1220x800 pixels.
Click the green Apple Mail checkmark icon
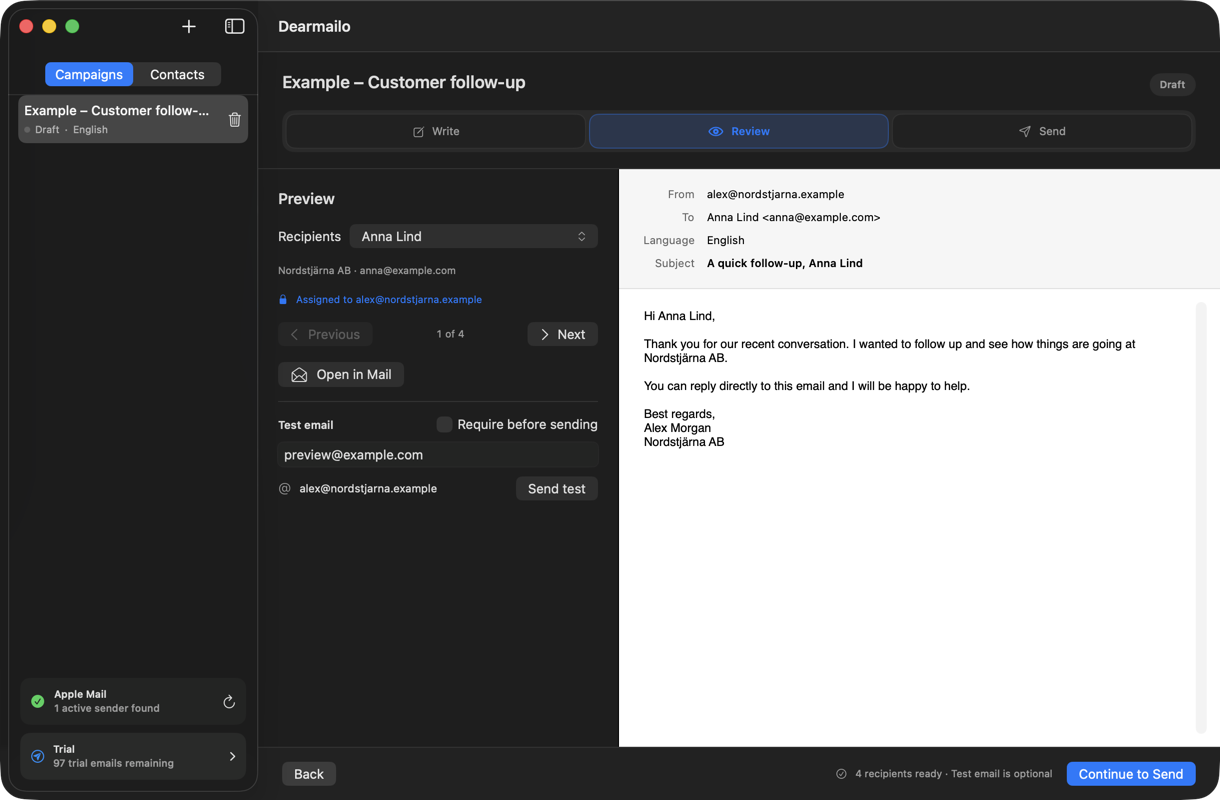click(38, 701)
